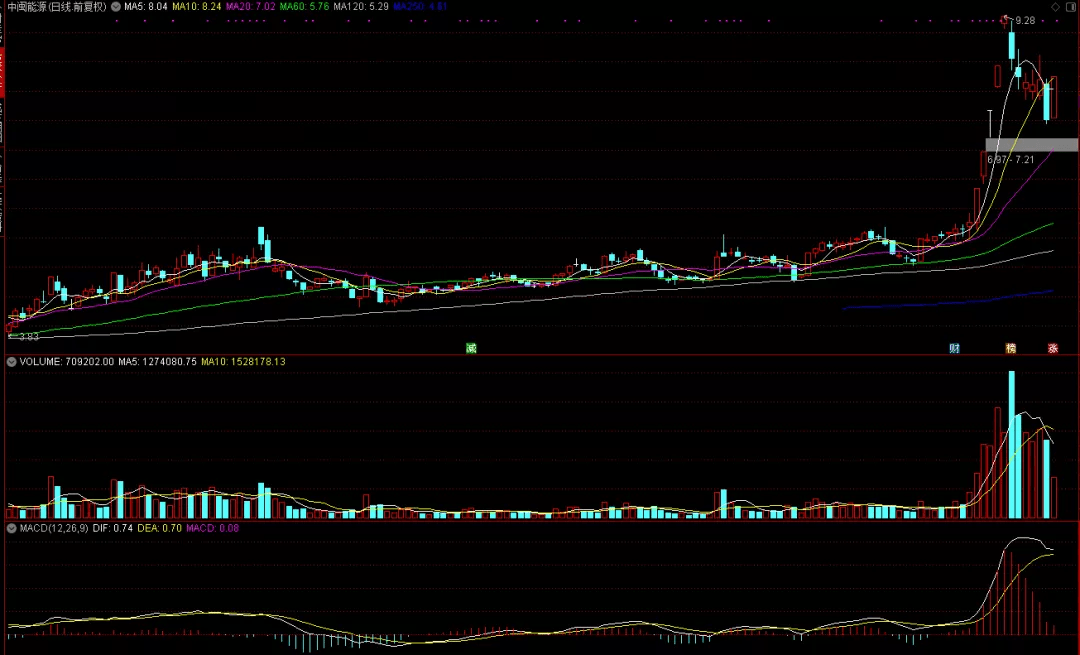
Task: Click the green MA60: 5.76 label
Action: pyautogui.click(x=304, y=7)
